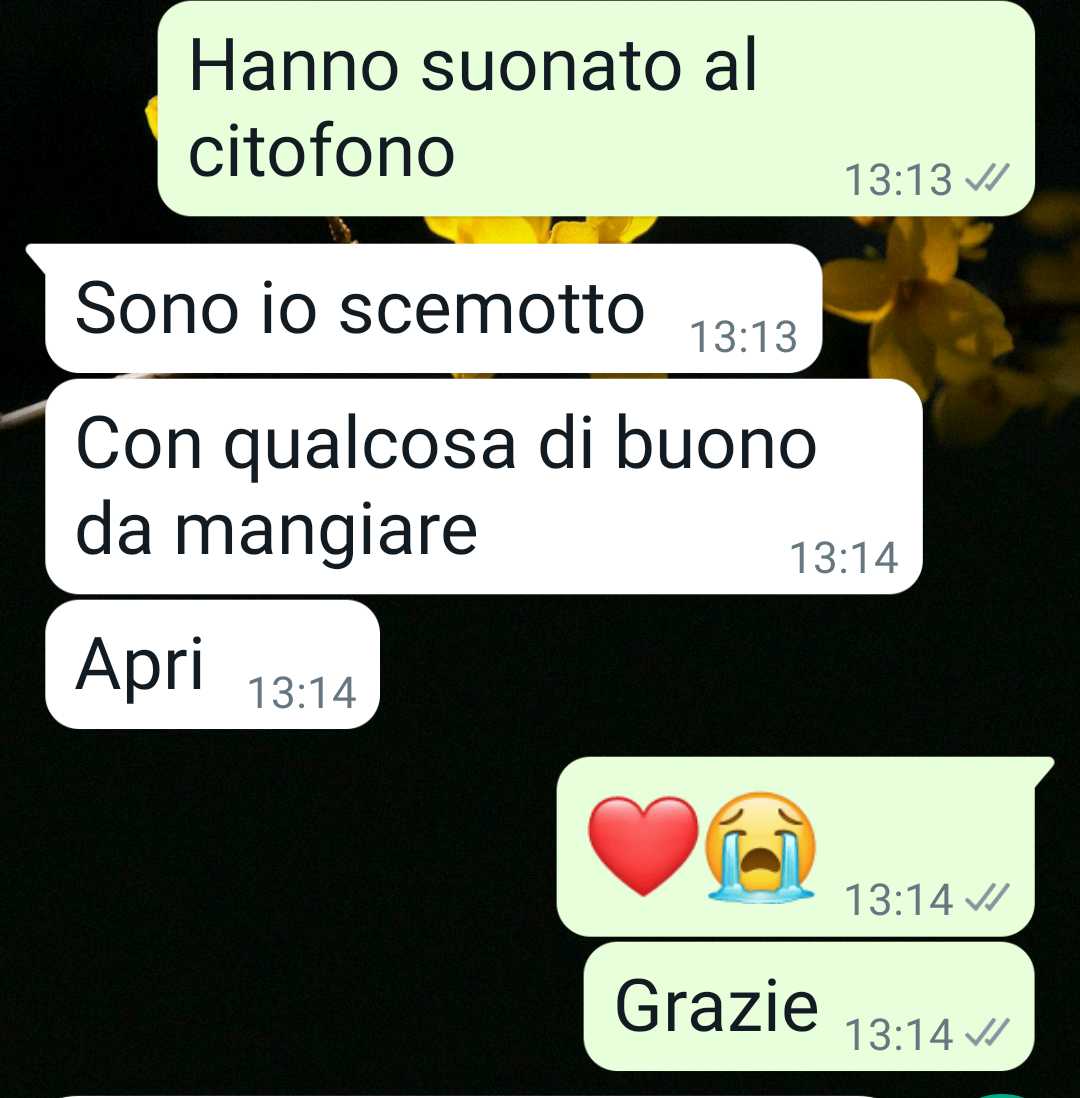Click double checkmarks on the emoji message
Image resolution: width=1080 pixels, height=1098 pixels.
point(988,898)
